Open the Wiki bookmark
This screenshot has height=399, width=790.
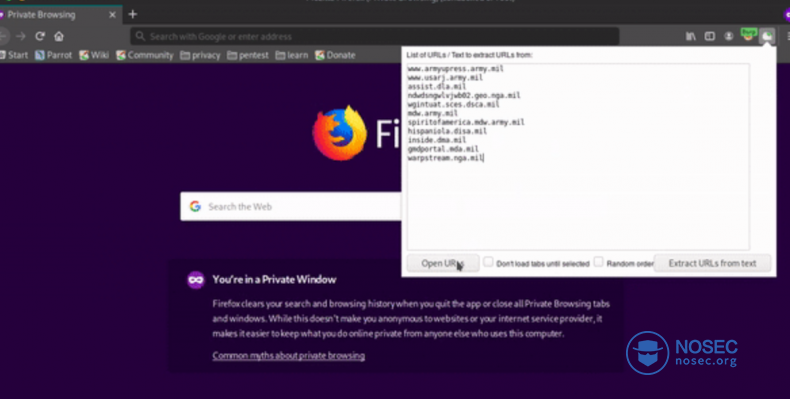point(94,55)
